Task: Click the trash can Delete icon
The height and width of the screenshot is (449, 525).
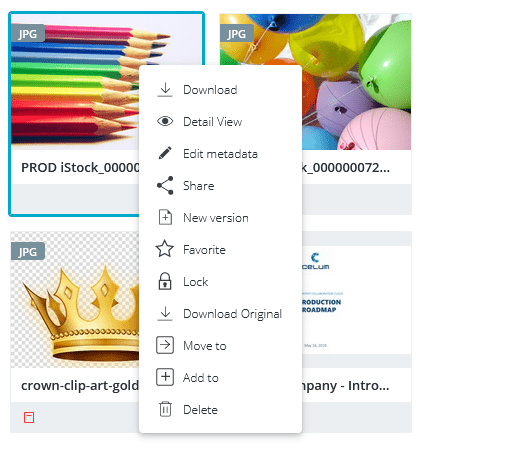Action: coord(165,409)
